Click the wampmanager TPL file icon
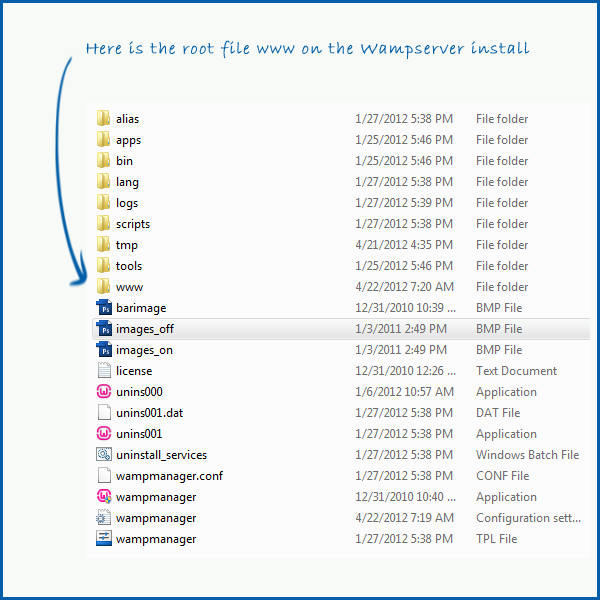Screen dimensions: 600x600 pos(104,539)
